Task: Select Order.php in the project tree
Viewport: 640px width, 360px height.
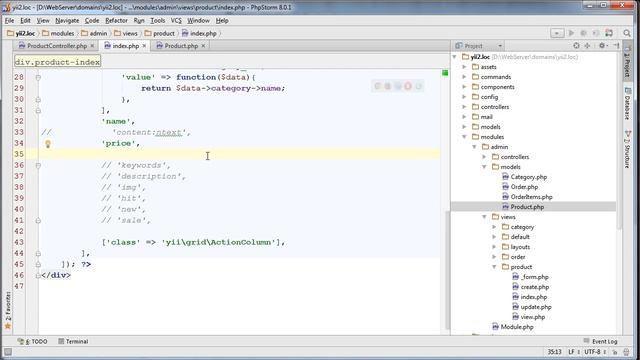Action: tap(524, 187)
